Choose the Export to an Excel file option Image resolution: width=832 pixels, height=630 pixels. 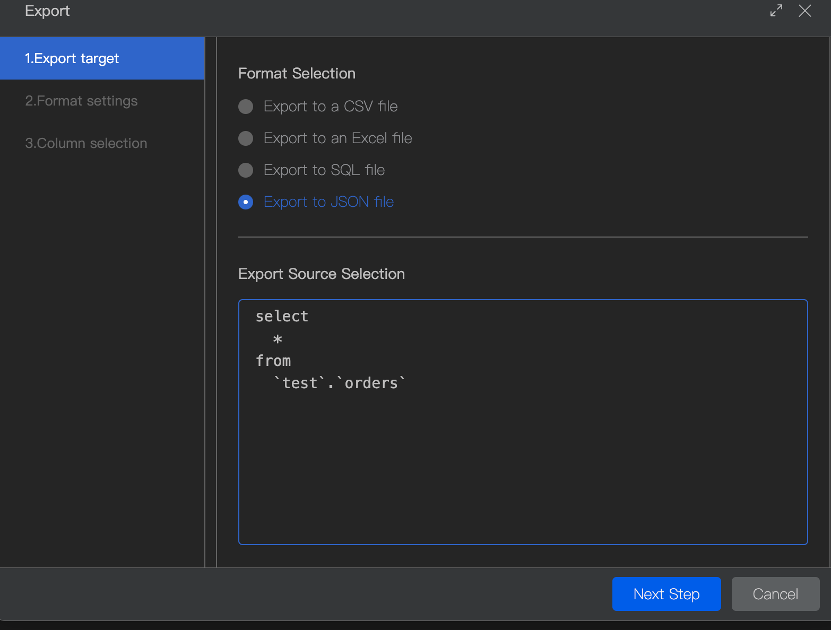pos(246,138)
